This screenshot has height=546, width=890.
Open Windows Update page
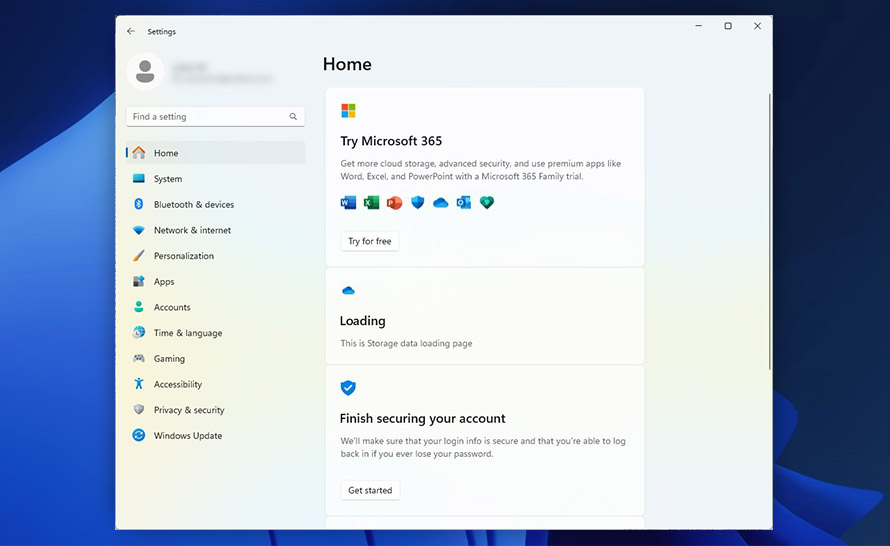216,435
